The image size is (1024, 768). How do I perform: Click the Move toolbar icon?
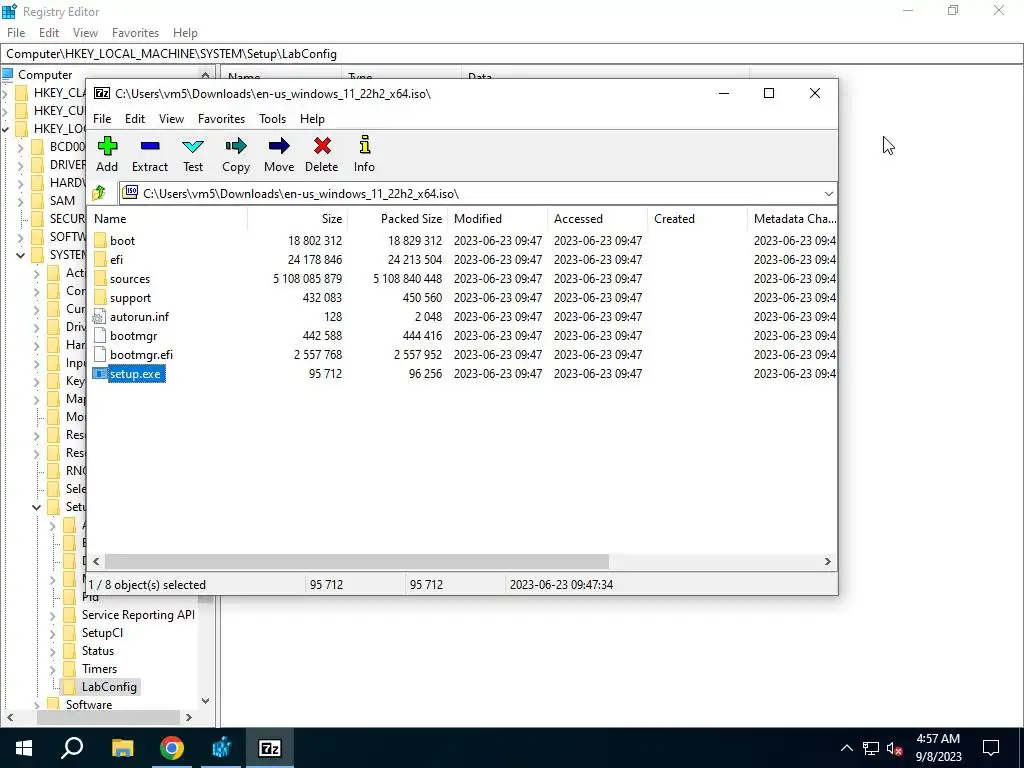click(x=279, y=154)
